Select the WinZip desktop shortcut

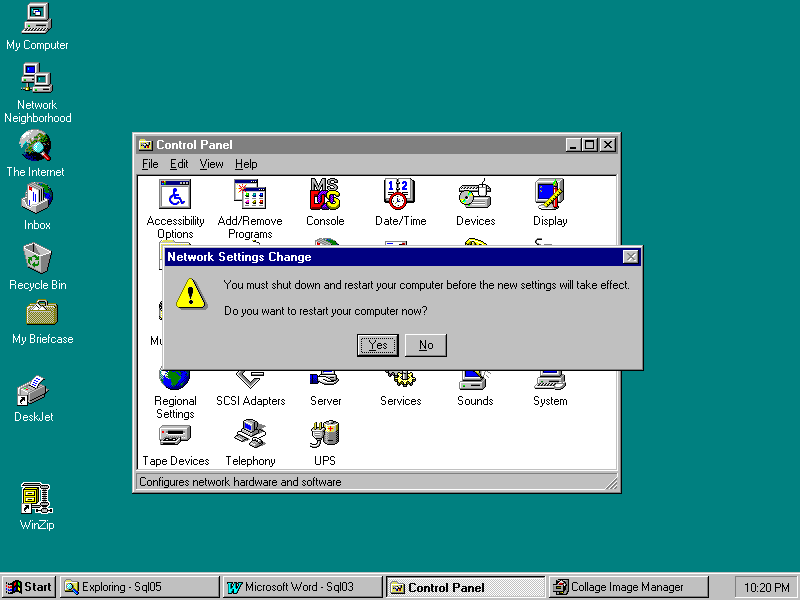click(x=37, y=498)
